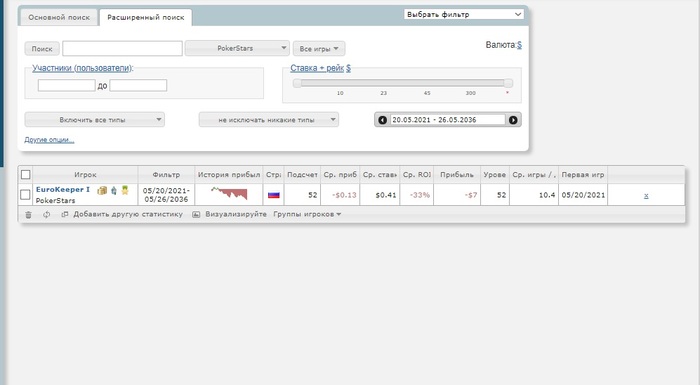This screenshot has width=700, height=385.
Task: Click the maximum participants field after до
Action: (138, 85)
